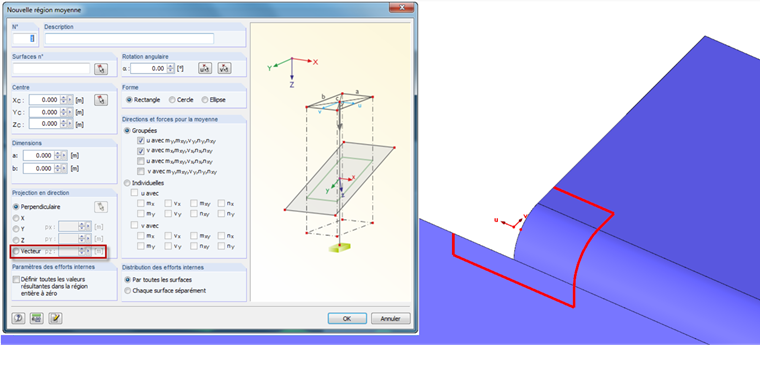Viewport: 760px width, 384px height.
Task: Select the Groupées option
Action: [x=127, y=131]
